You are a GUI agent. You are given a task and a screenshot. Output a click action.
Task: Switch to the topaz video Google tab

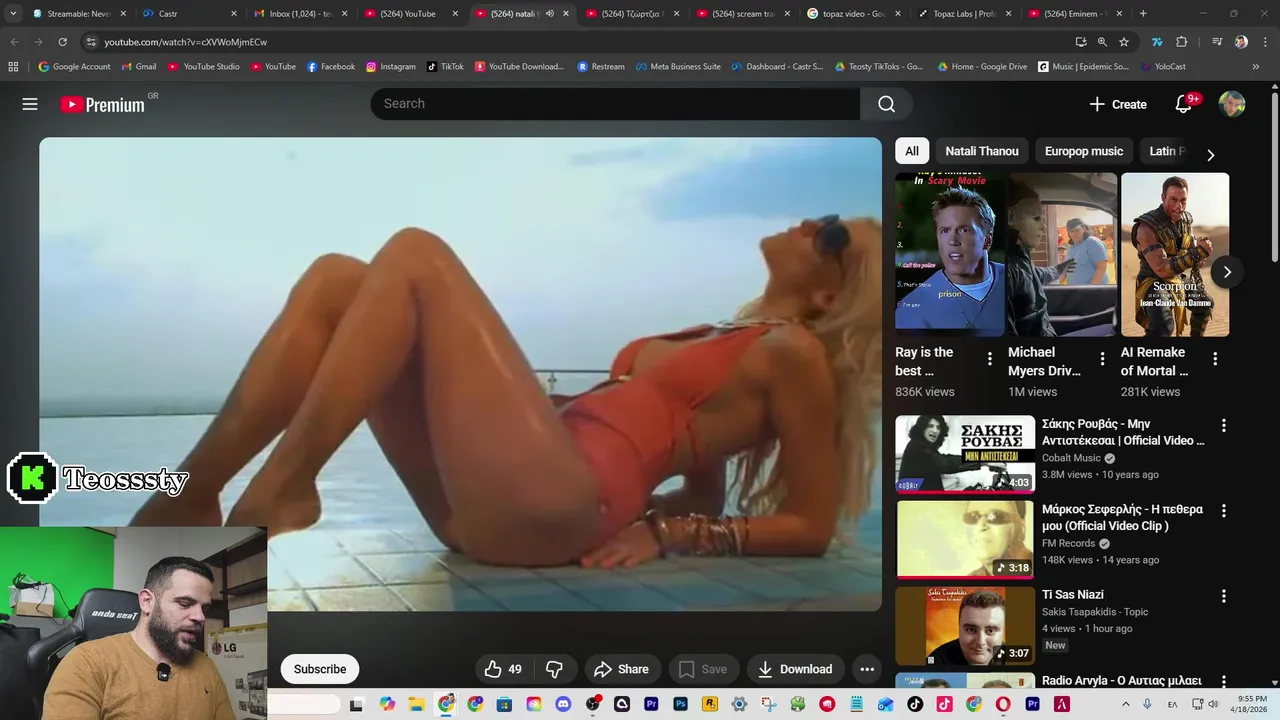[853, 14]
